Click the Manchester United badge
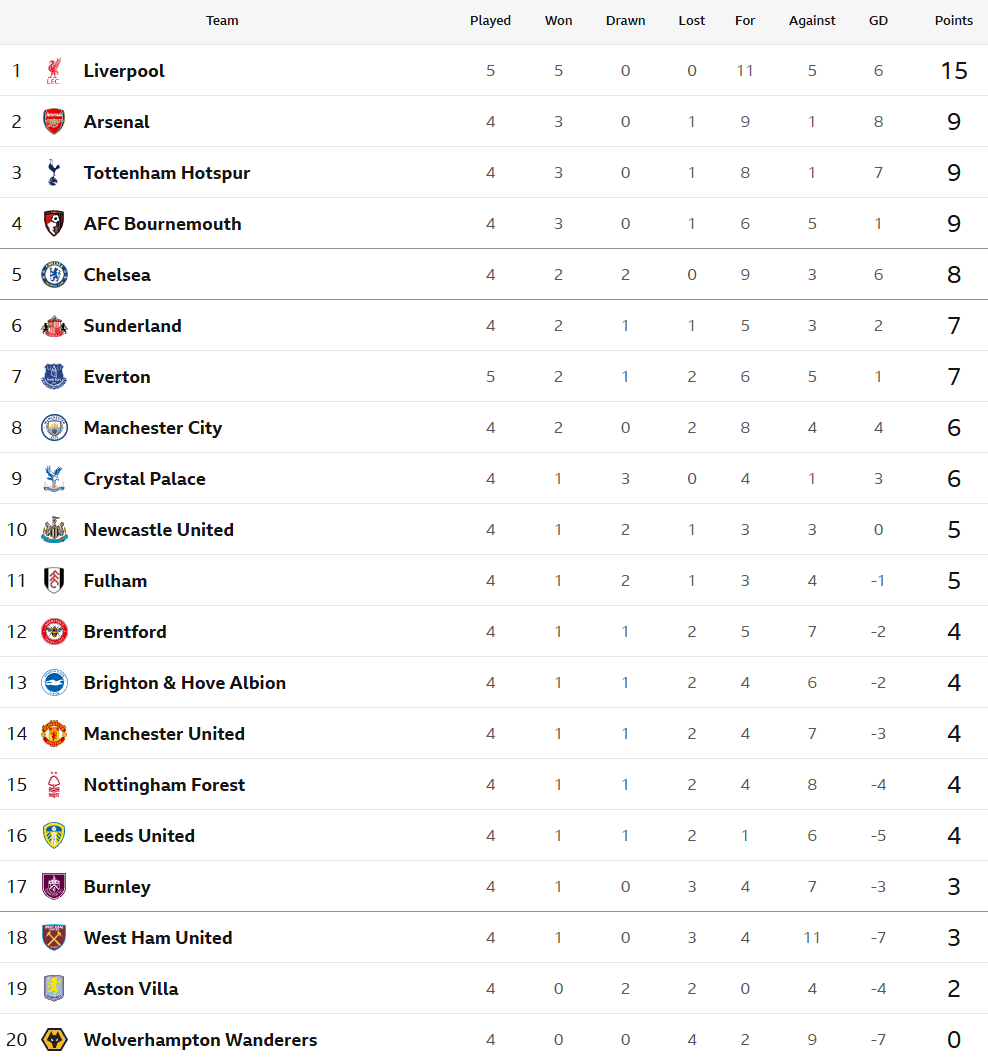 (54, 734)
